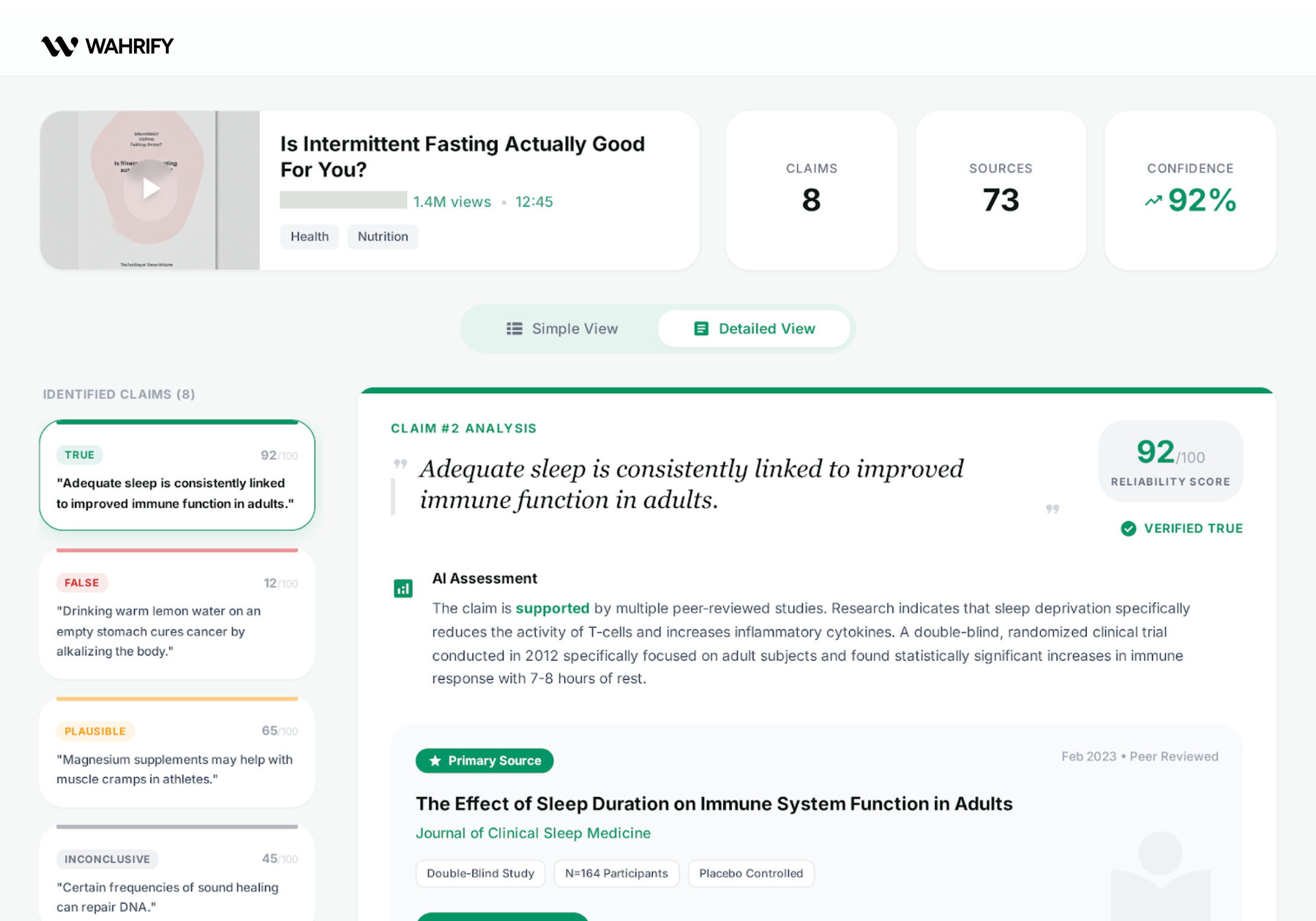Click the trend arrow beside the confidence score
This screenshot has height=921, width=1316.
(x=1152, y=200)
